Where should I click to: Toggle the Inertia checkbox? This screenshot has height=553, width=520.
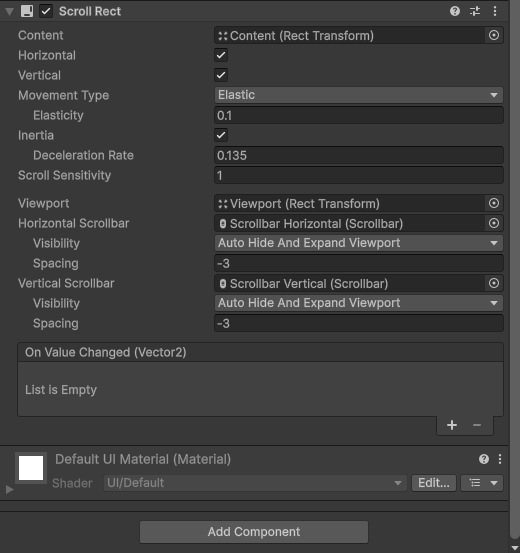pyautogui.click(x=221, y=135)
